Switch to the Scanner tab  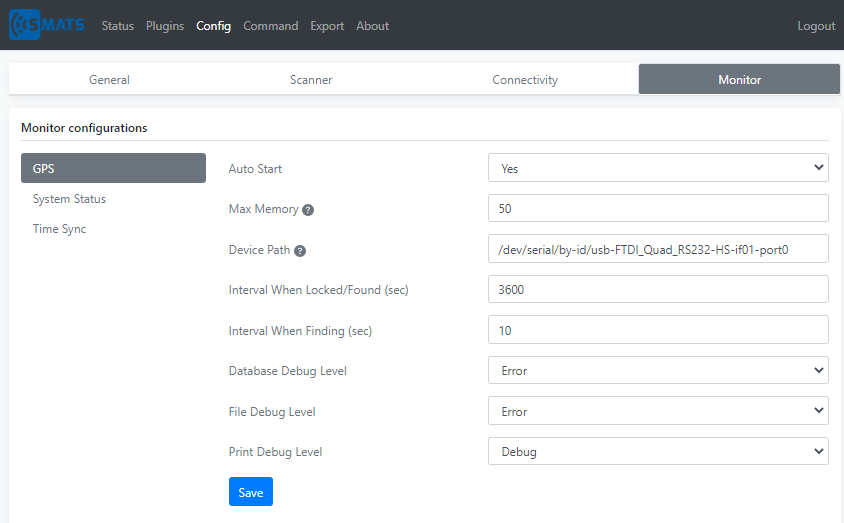[311, 80]
